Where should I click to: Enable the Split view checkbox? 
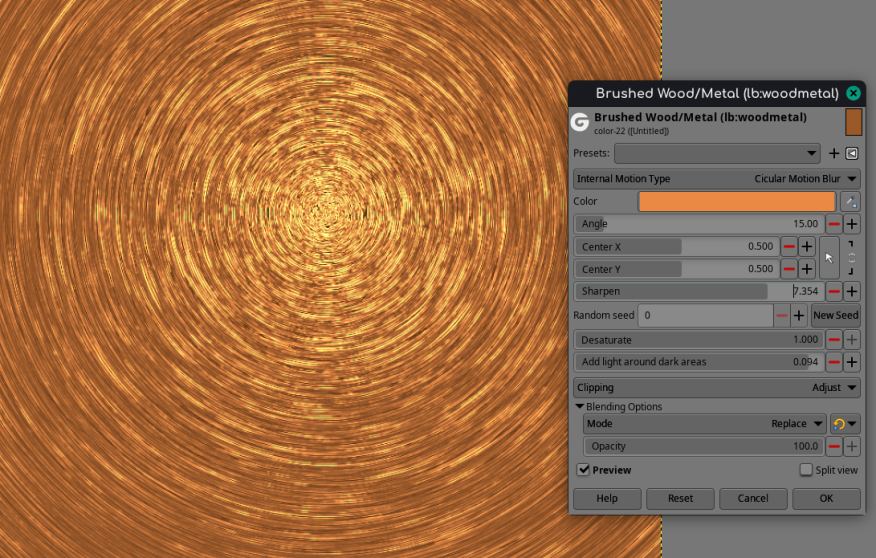(x=806, y=470)
